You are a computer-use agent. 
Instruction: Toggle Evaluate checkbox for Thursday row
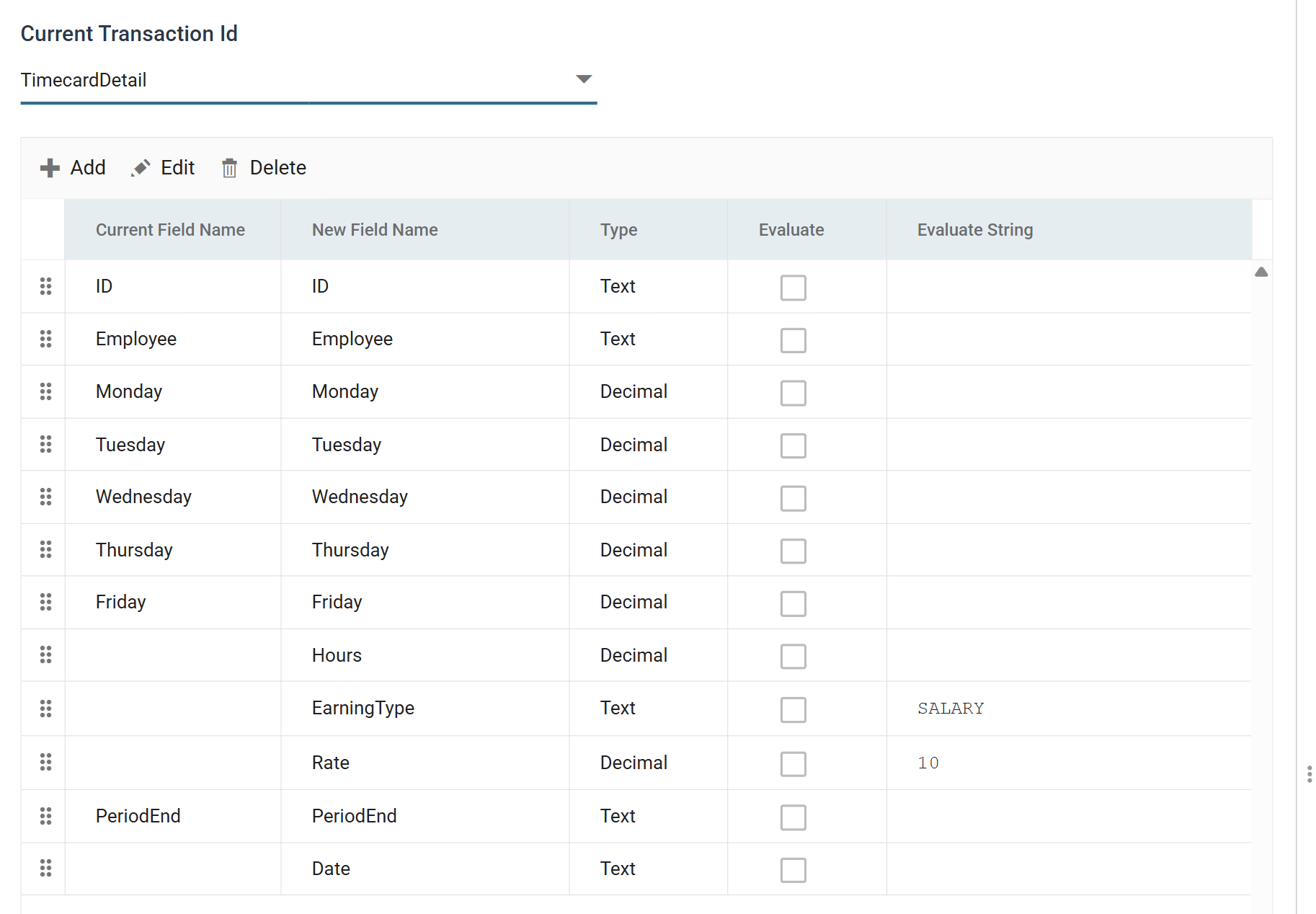[x=793, y=551]
